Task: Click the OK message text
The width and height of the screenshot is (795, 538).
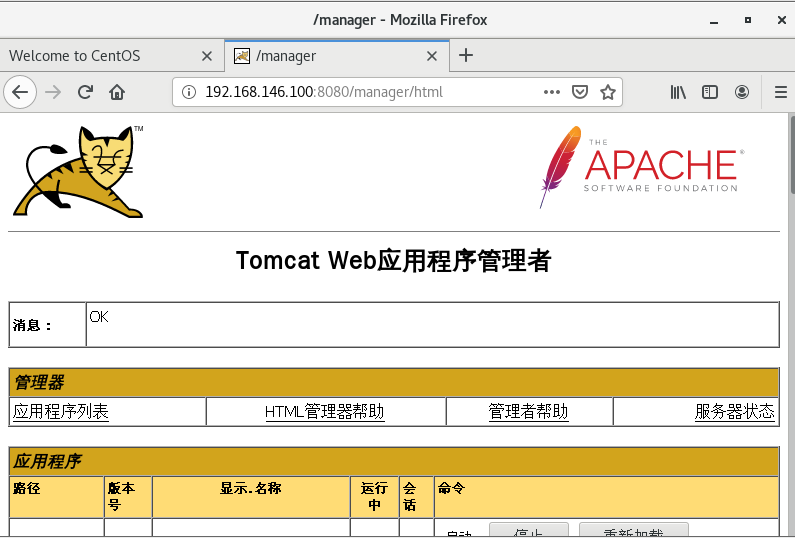Action: point(99,317)
